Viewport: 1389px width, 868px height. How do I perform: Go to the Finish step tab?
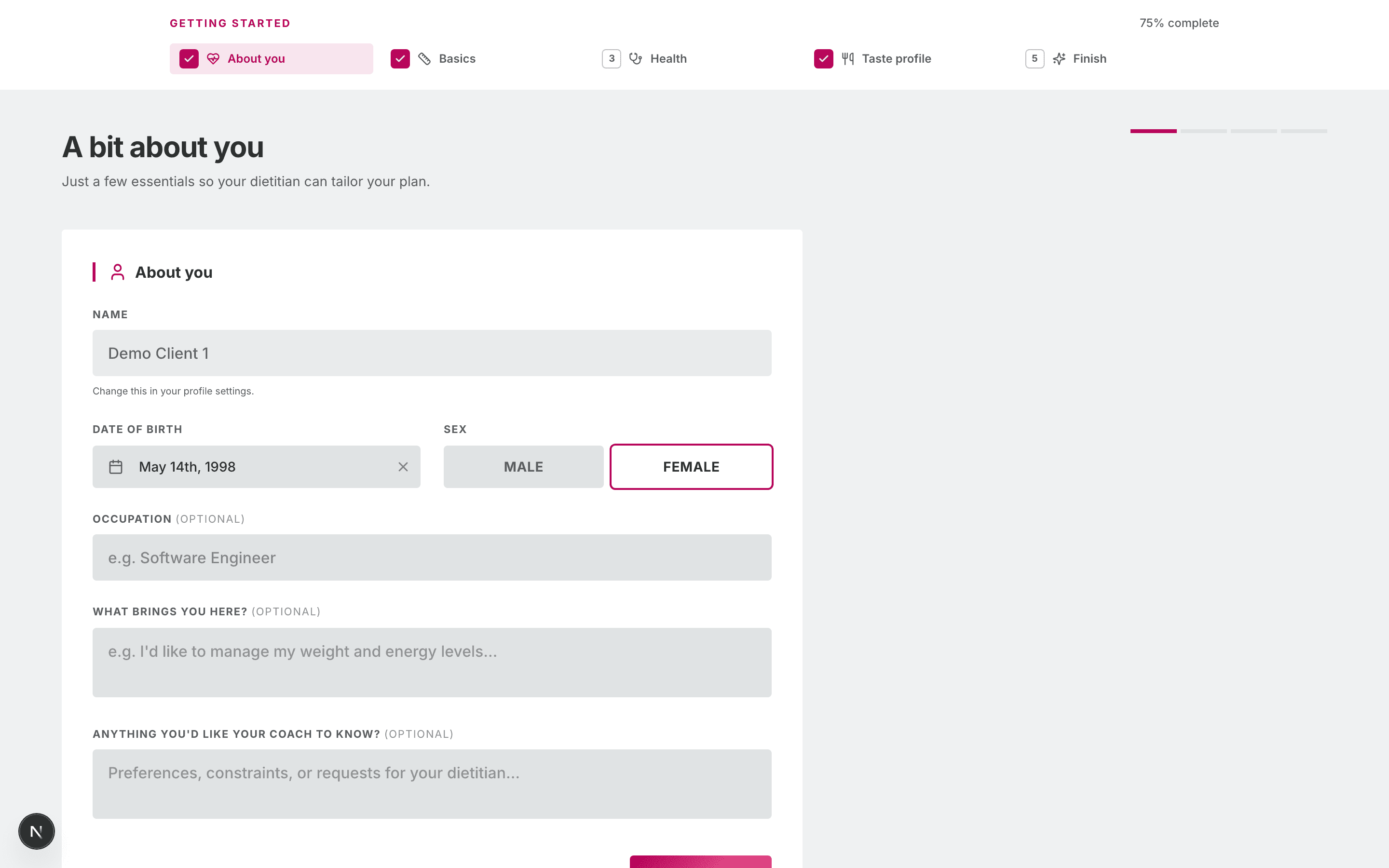click(x=1117, y=58)
